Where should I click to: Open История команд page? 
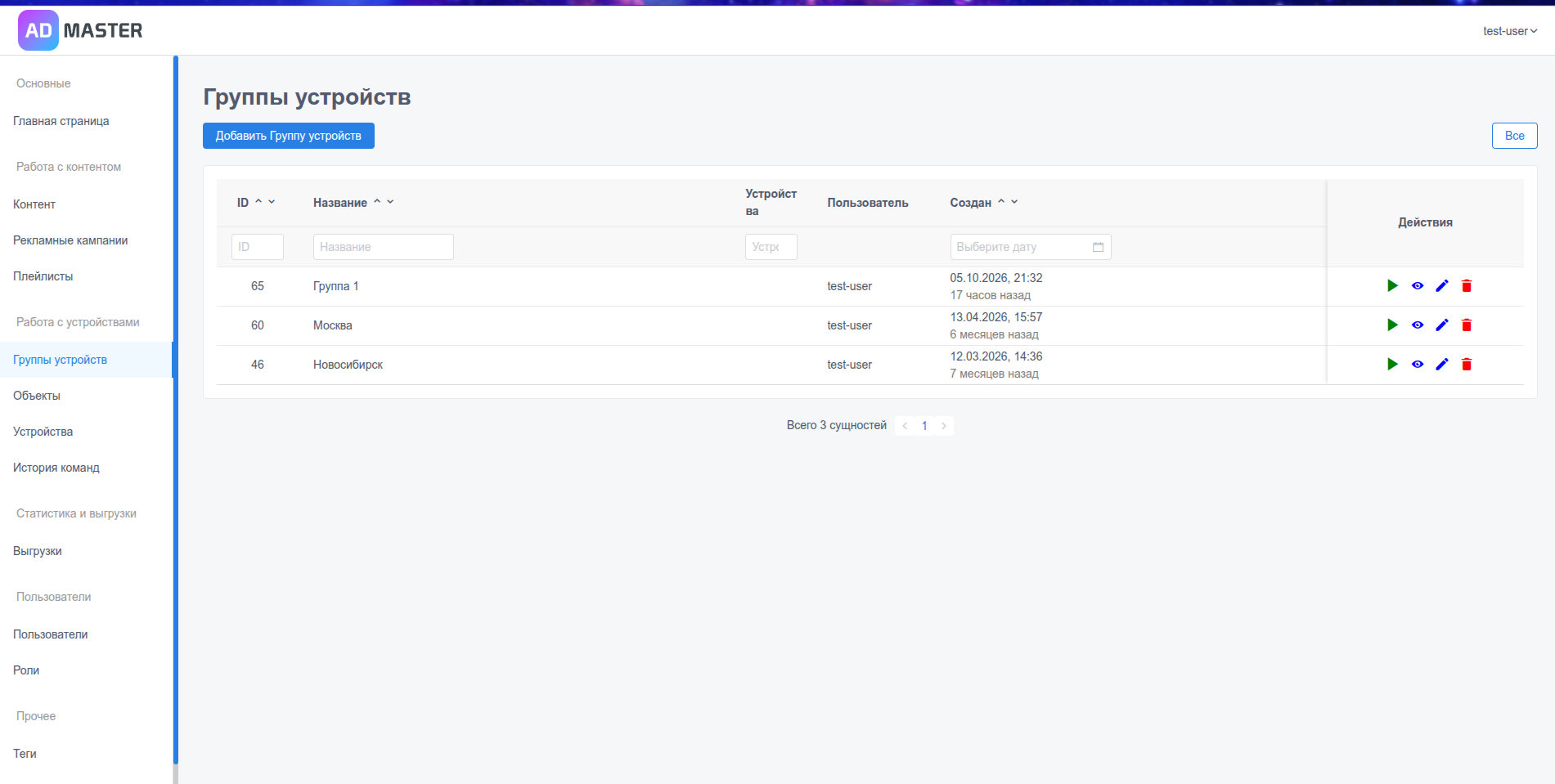coord(56,468)
